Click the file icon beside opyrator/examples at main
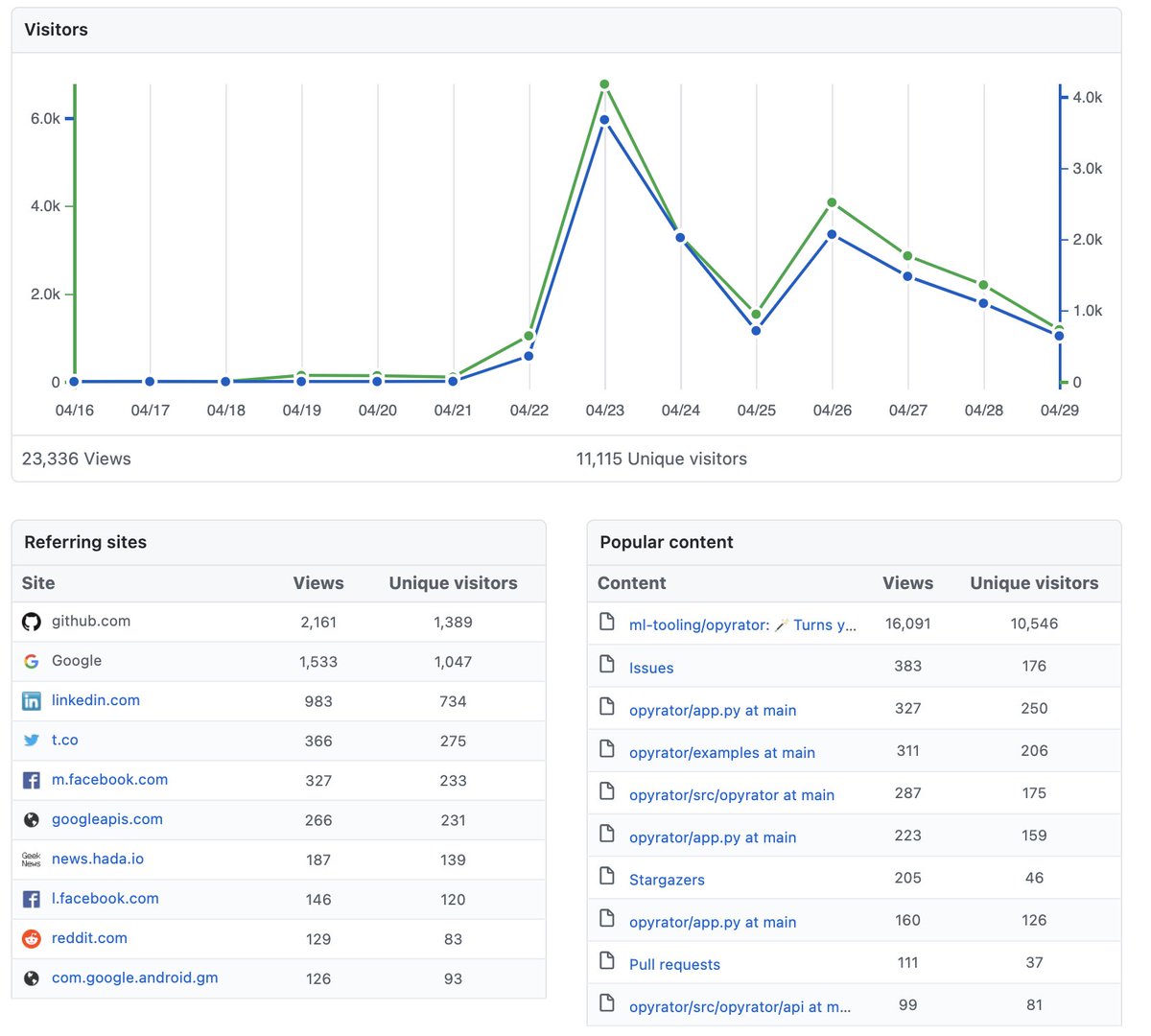Image resolution: width=1151 pixels, height=1036 pixels. (x=607, y=748)
